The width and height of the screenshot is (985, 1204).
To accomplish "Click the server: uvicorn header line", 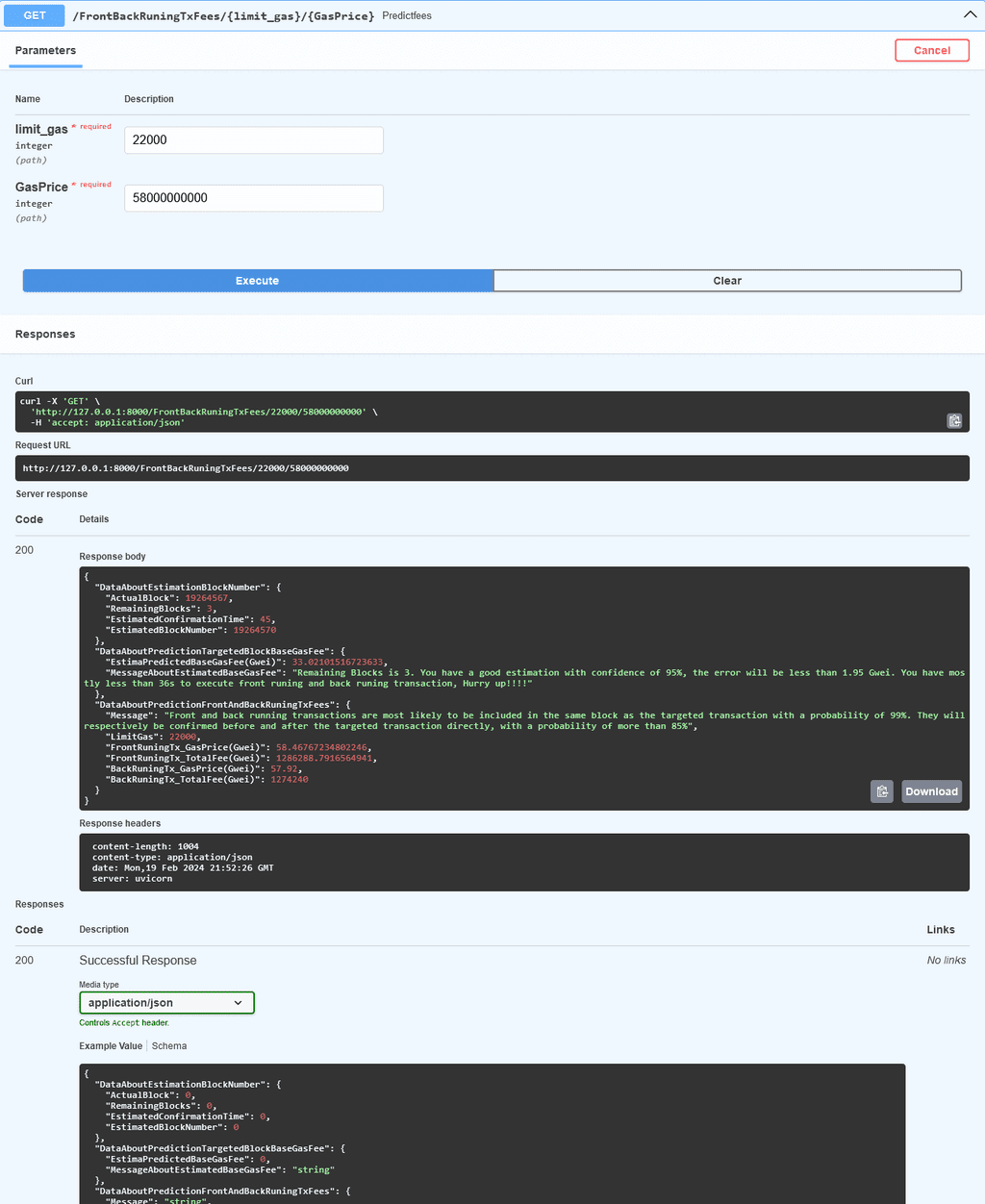I will (132, 878).
